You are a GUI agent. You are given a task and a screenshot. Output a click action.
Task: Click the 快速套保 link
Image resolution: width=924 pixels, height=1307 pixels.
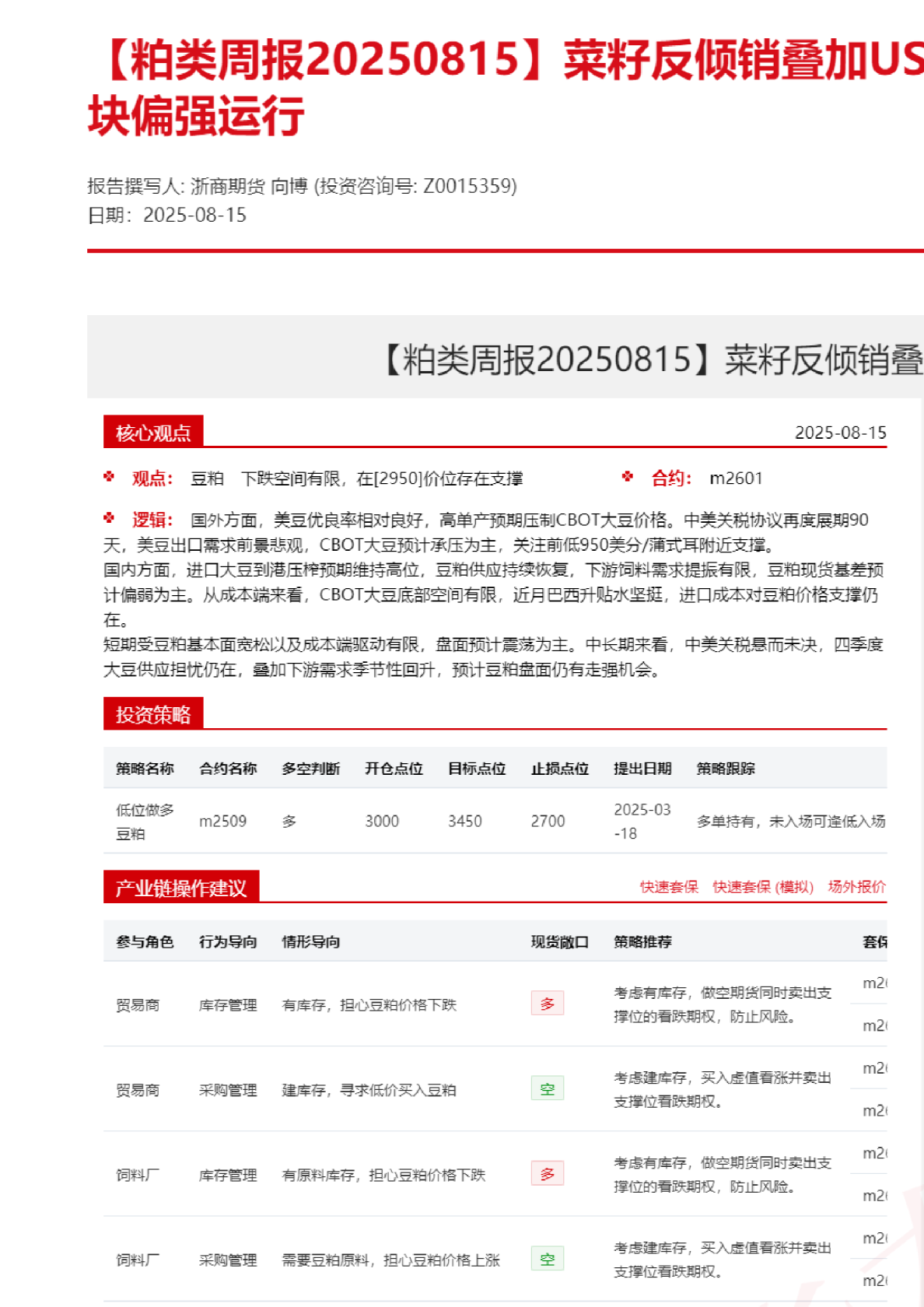click(x=668, y=887)
